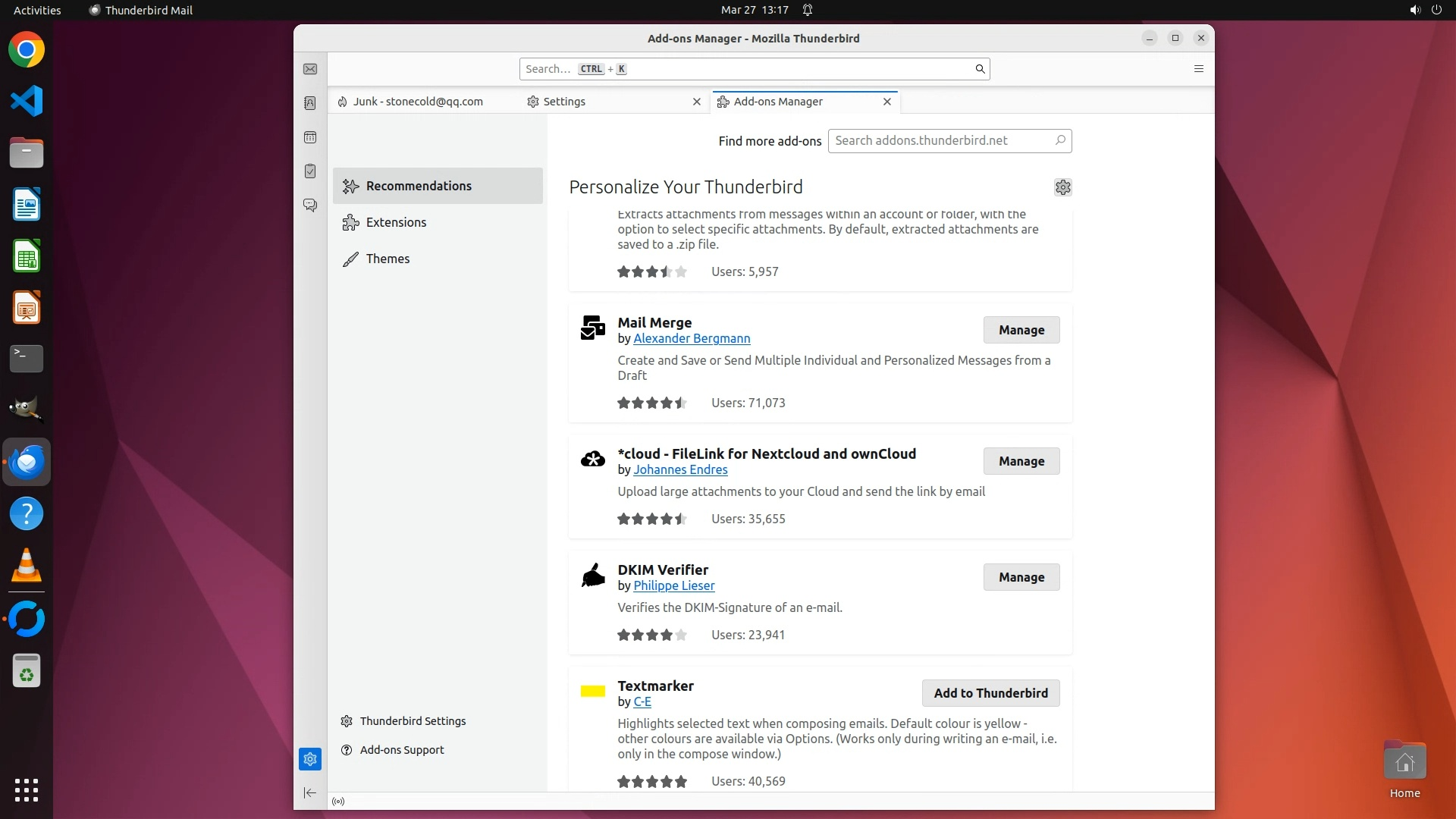Open the Mail space icon
The width and height of the screenshot is (1456, 819).
pyautogui.click(x=310, y=69)
